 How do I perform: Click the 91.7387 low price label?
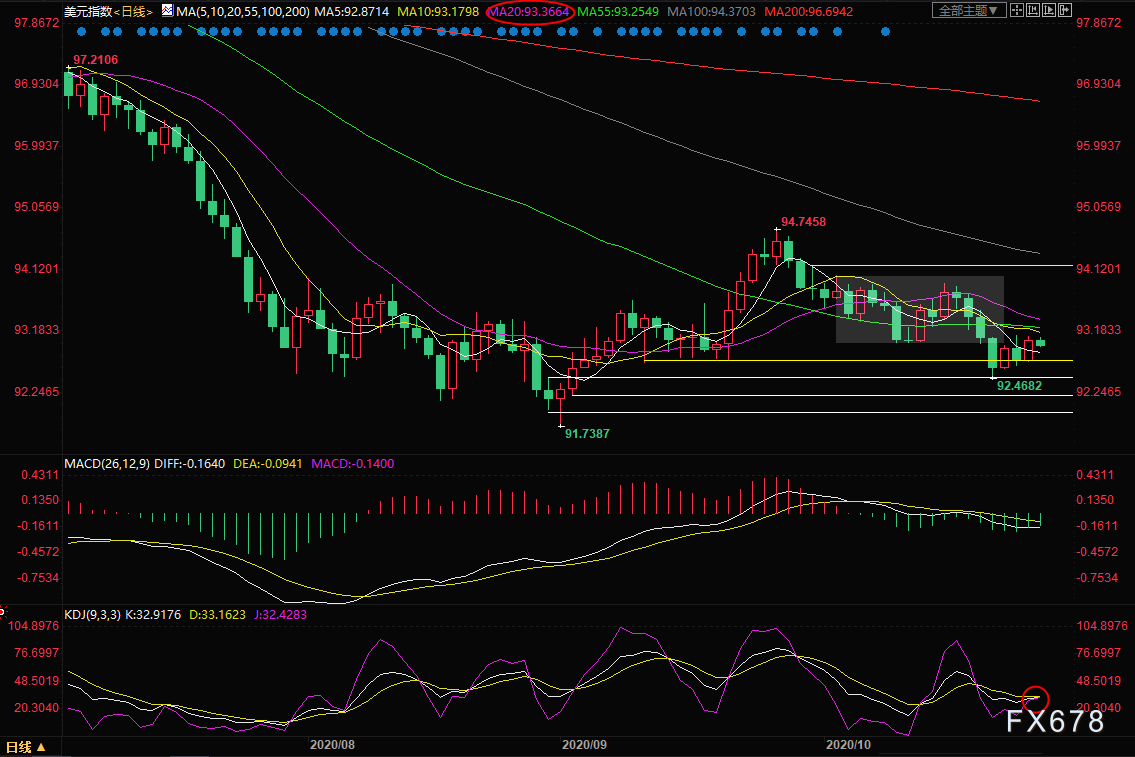[587, 434]
